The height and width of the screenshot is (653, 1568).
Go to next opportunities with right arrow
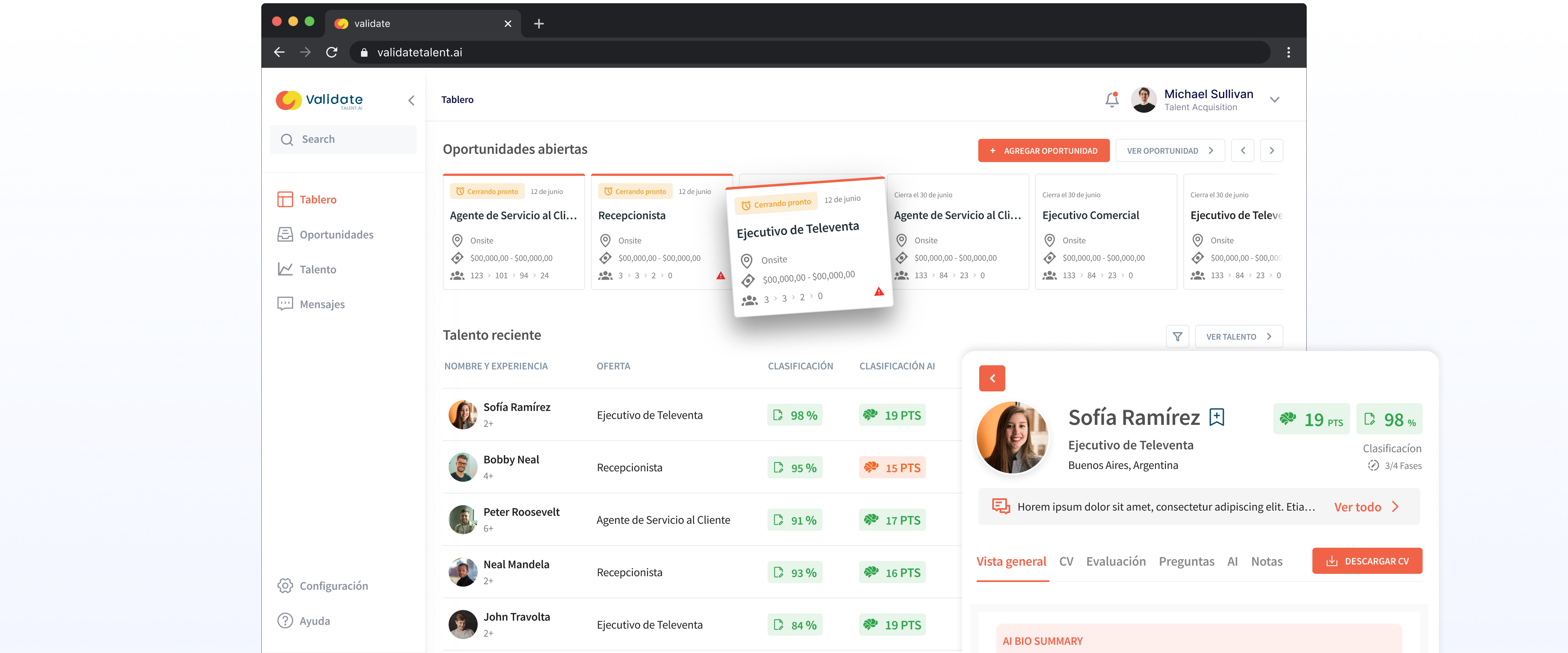tap(1271, 150)
